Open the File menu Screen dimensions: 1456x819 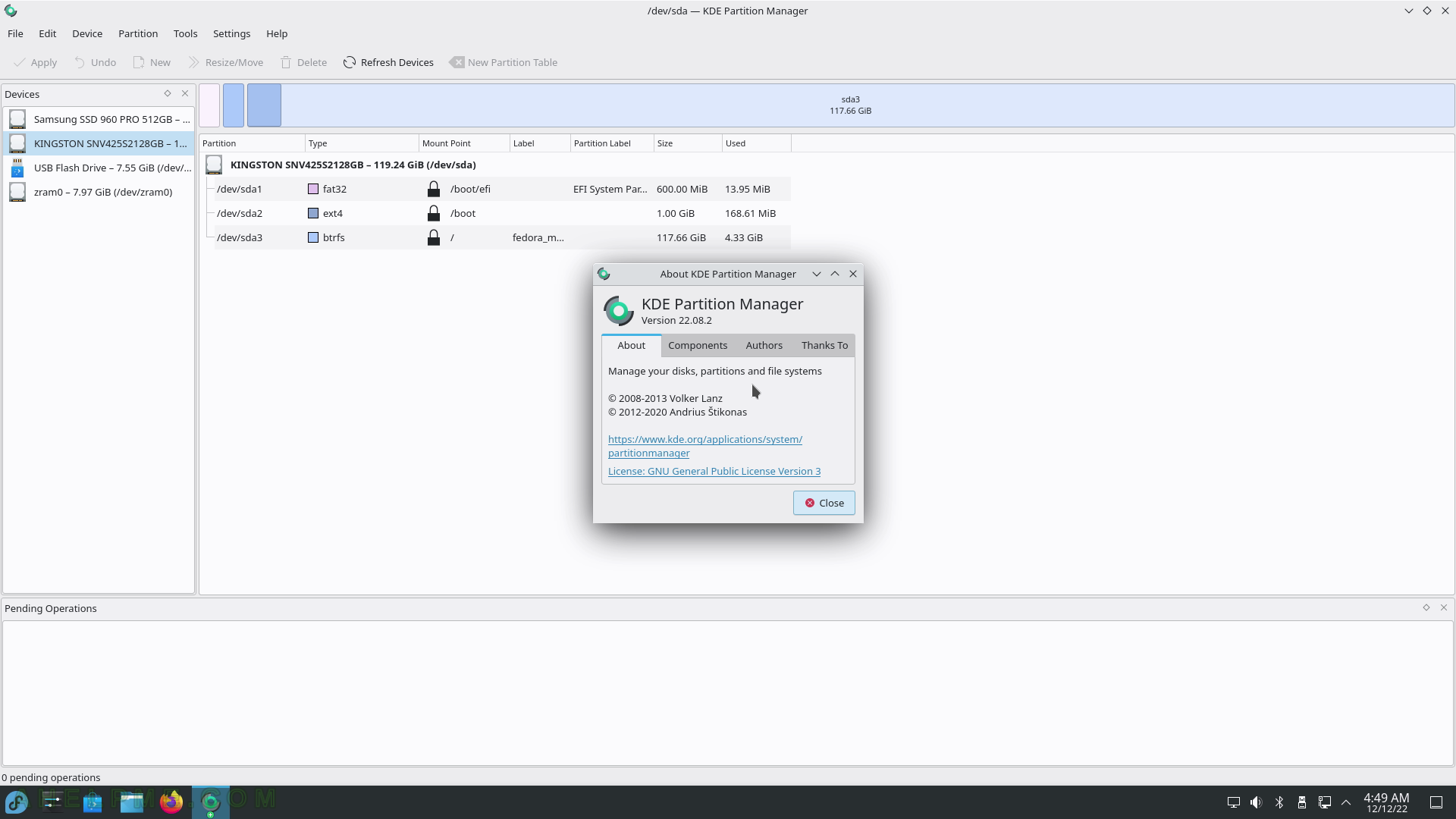[x=15, y=33]
